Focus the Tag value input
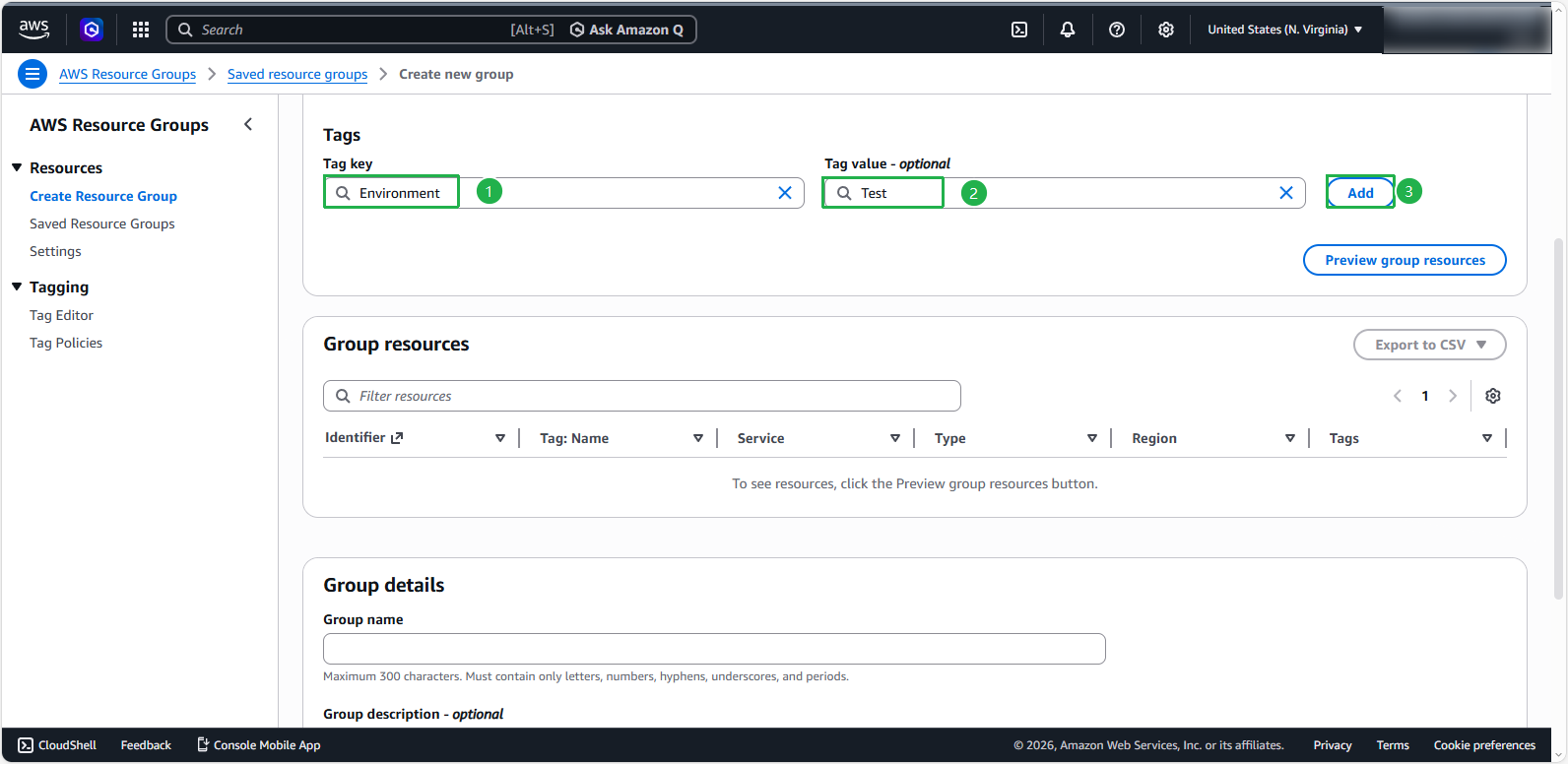The height and width of the screenshot is (764, 1568). coord(1065,193)
